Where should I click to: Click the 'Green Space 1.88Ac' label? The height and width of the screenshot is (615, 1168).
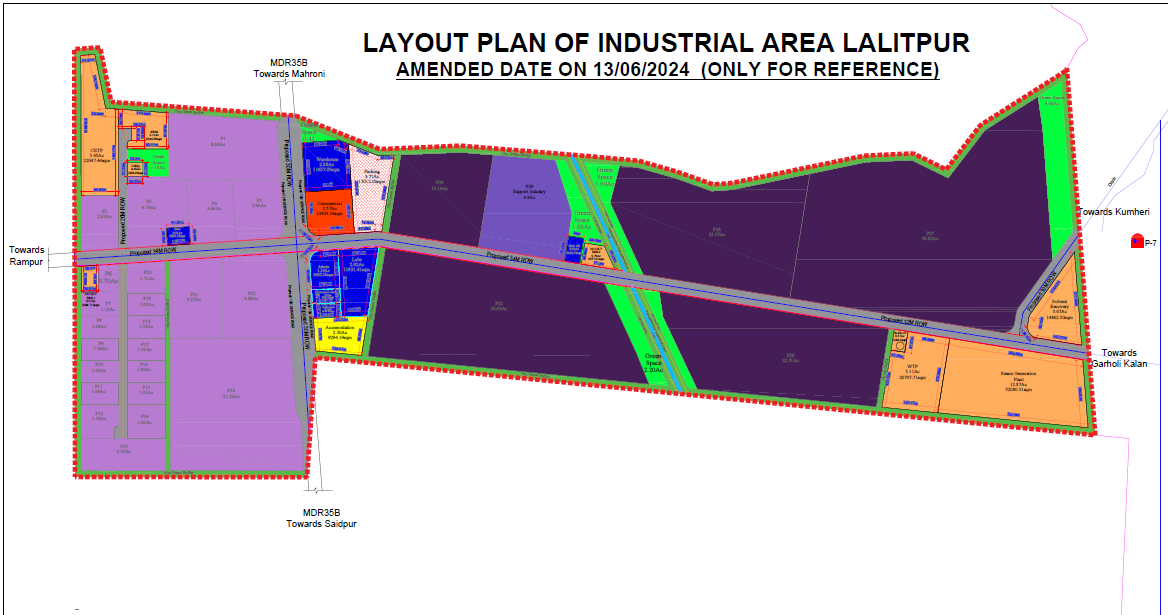coord(582,220)
